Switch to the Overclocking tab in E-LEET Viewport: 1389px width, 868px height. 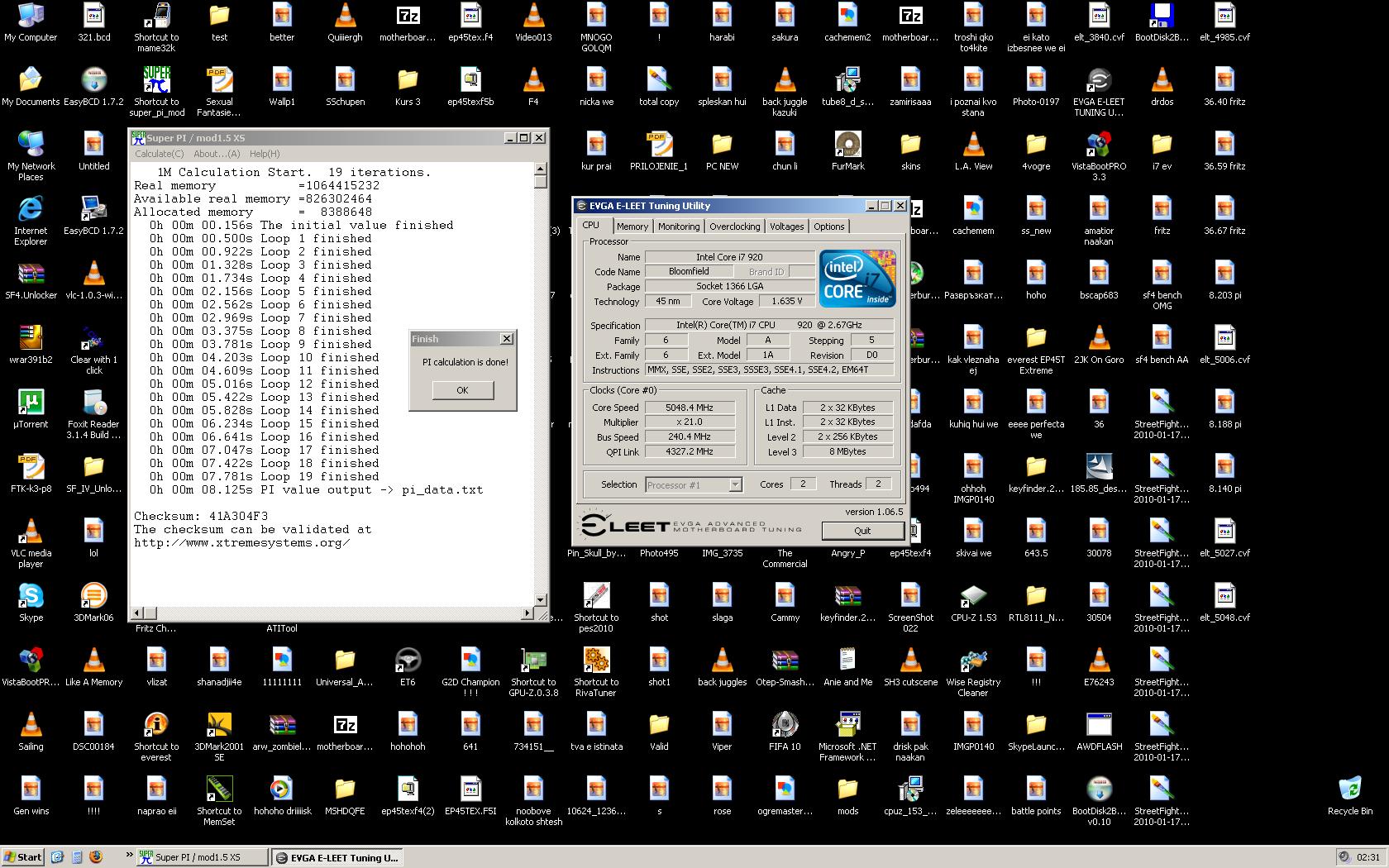(x=735, y=227)
